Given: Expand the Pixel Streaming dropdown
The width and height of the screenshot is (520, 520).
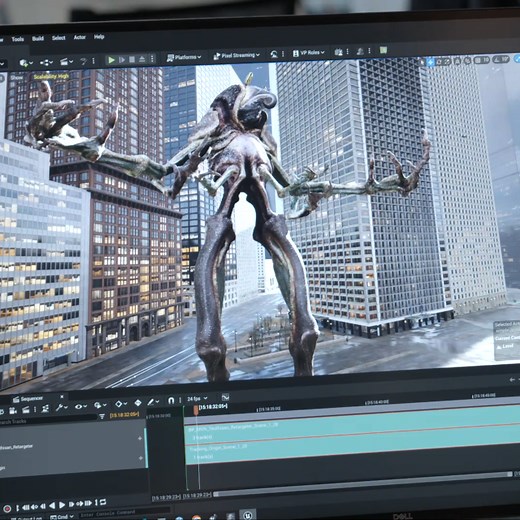Looking at the screenshot, I should tap(236, 56).
